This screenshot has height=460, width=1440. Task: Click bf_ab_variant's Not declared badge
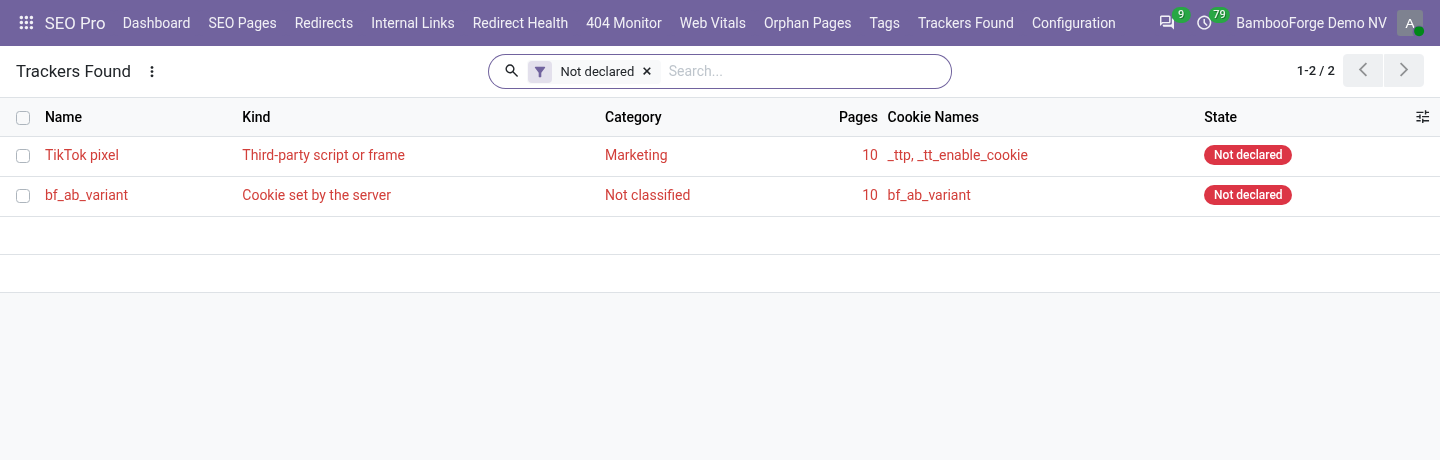coord(1248,195)
